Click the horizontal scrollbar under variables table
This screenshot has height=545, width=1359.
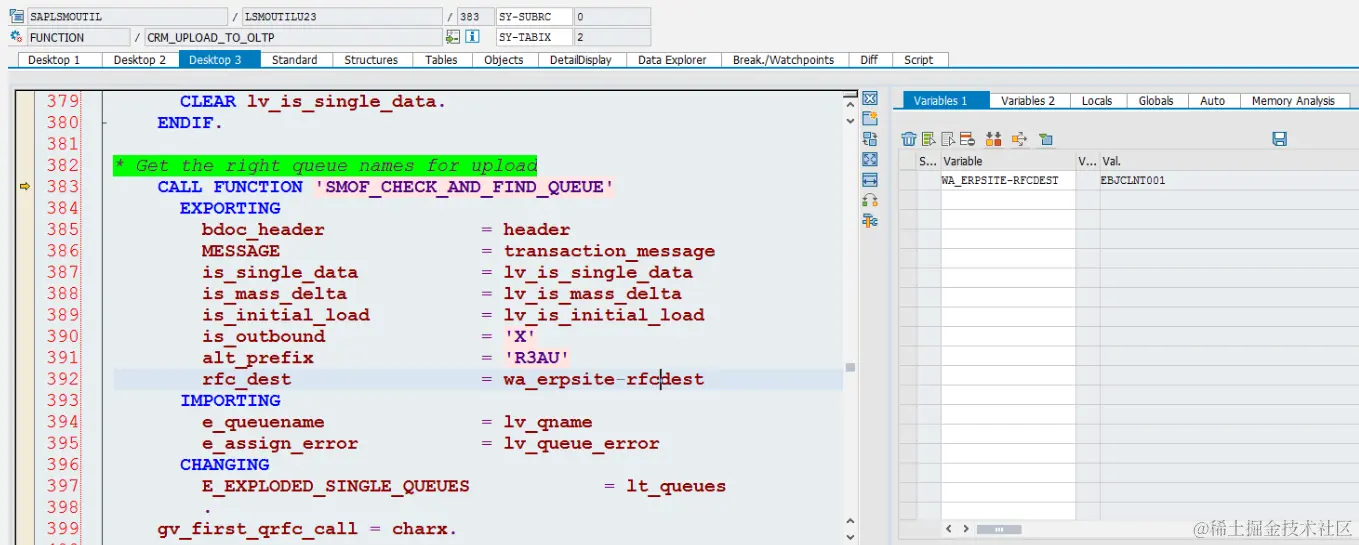tap(1000, 529)
